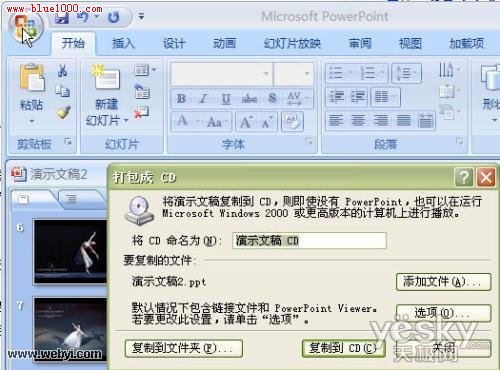500x370 pixels.
Task: Apply a bulleted list
Action: point(340,73)
